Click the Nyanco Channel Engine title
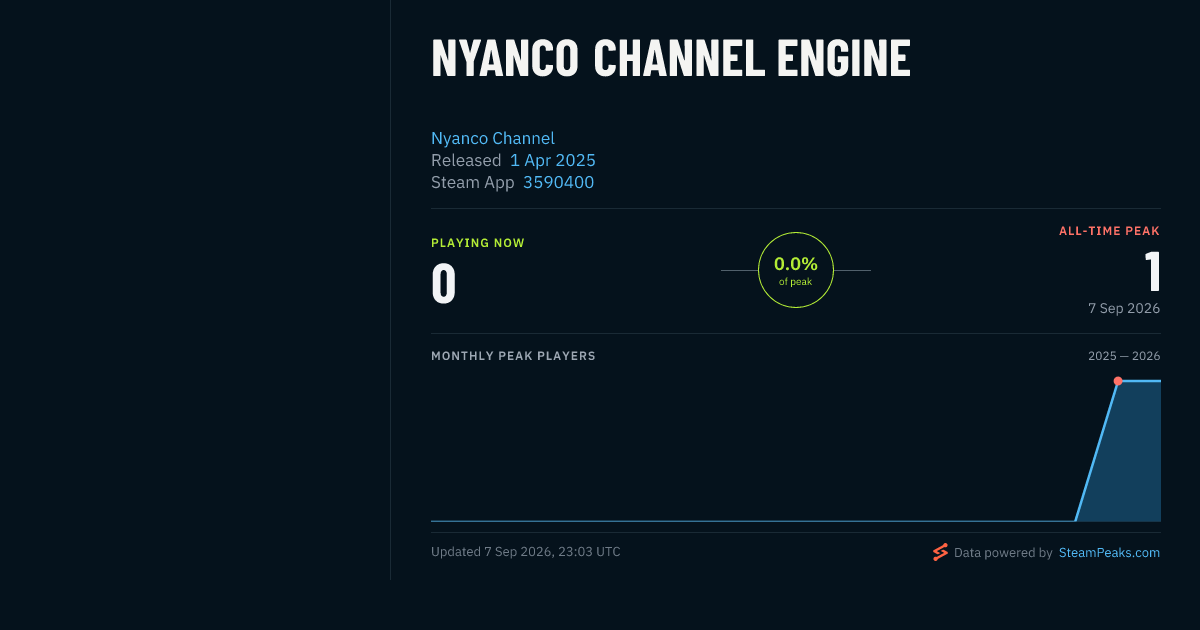This screenshot has height=630, width=1200. pyautogui.click(x=671, y=59)
